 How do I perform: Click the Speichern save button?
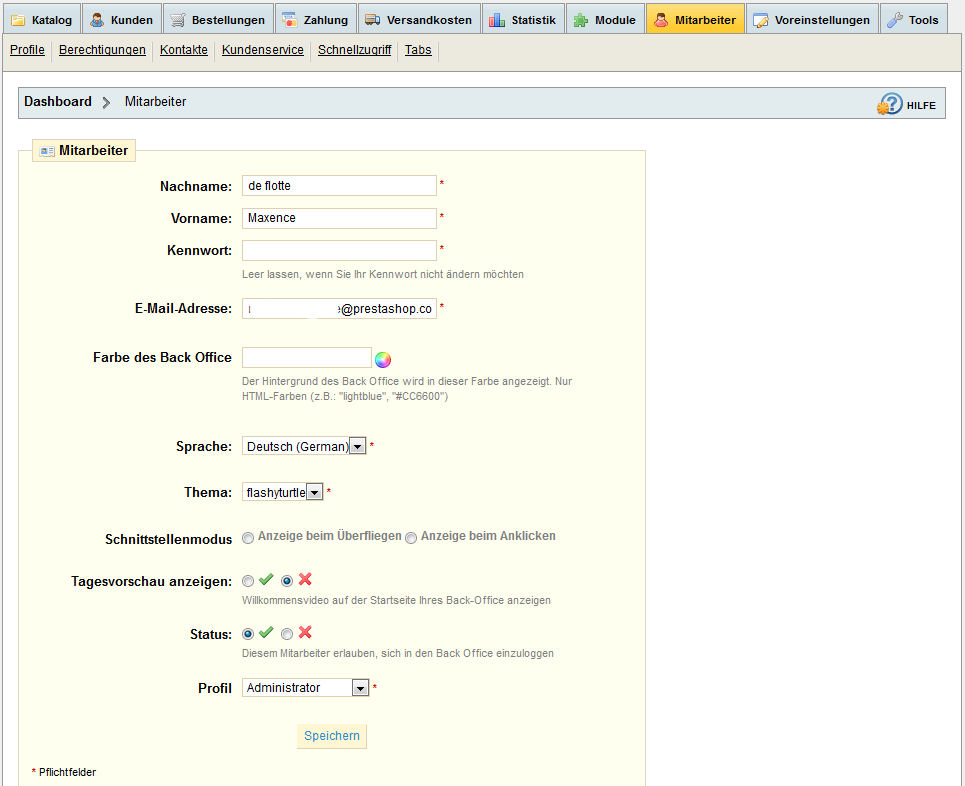332,736
